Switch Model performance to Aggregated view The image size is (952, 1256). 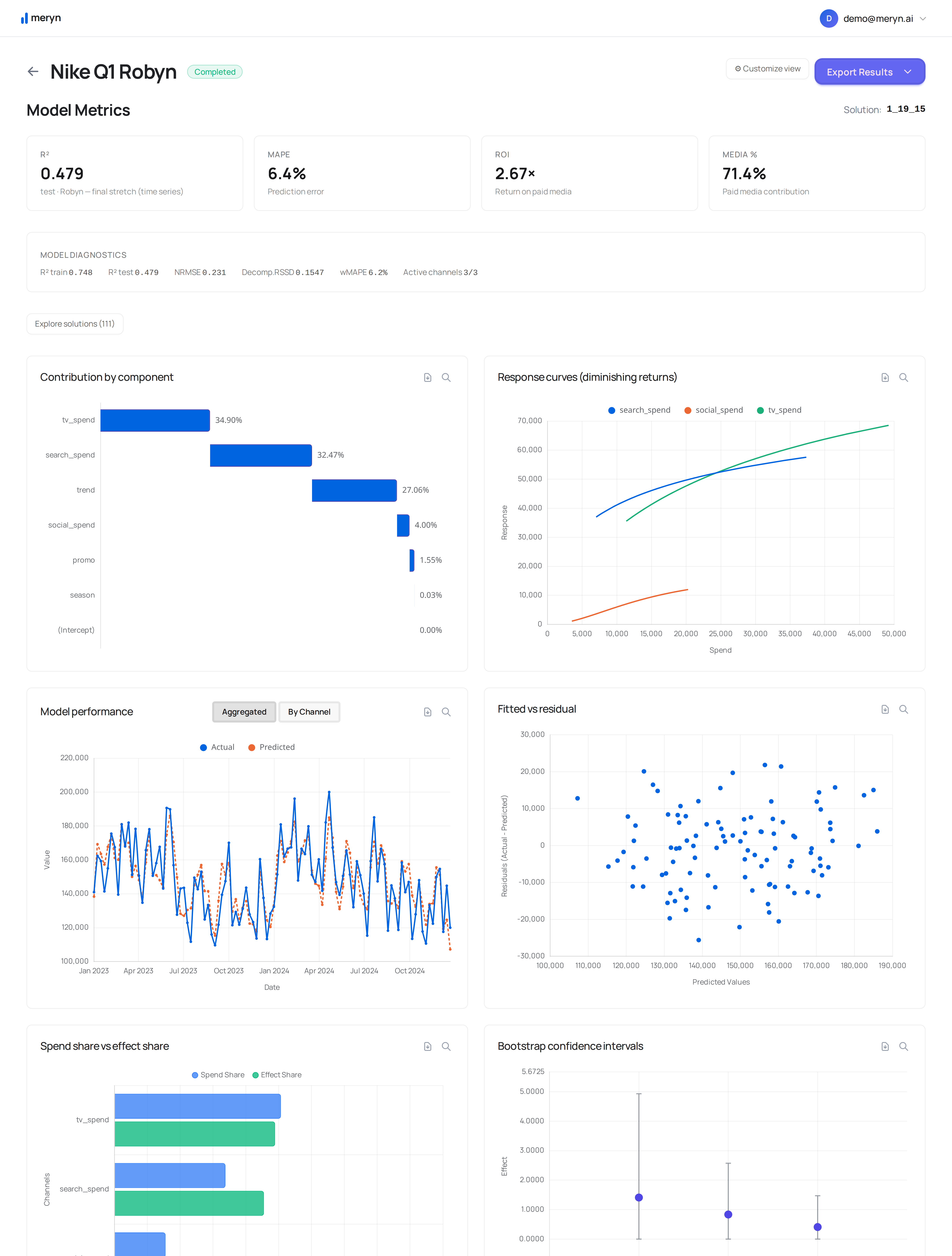[x=244, y=712]
